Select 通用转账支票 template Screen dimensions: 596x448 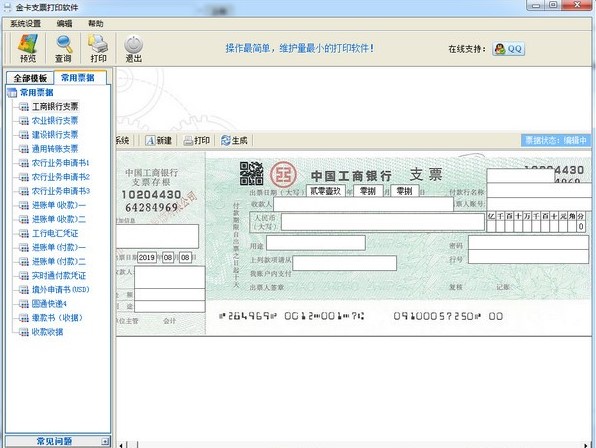click(55, 149)
